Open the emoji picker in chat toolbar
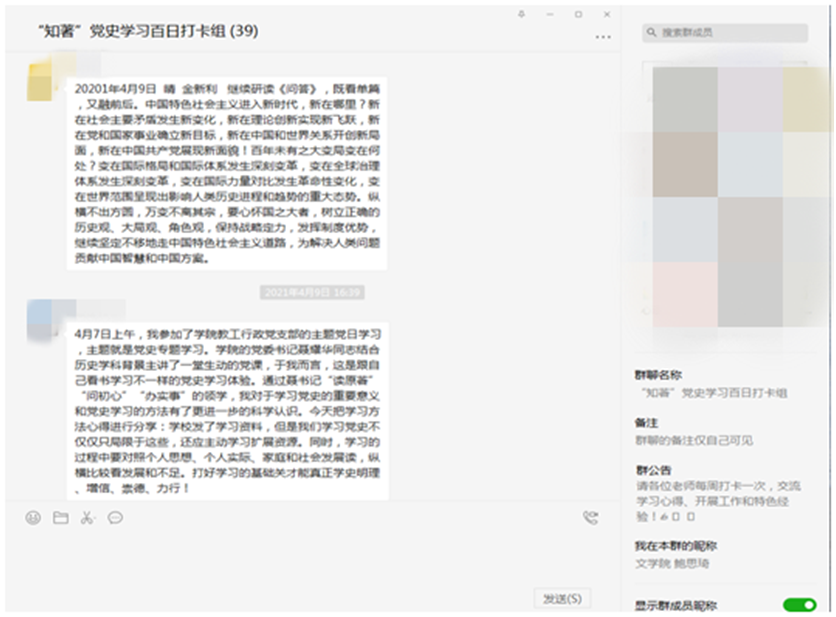The width and height of the screenshot is (836, 617). (x=33, y=518)
